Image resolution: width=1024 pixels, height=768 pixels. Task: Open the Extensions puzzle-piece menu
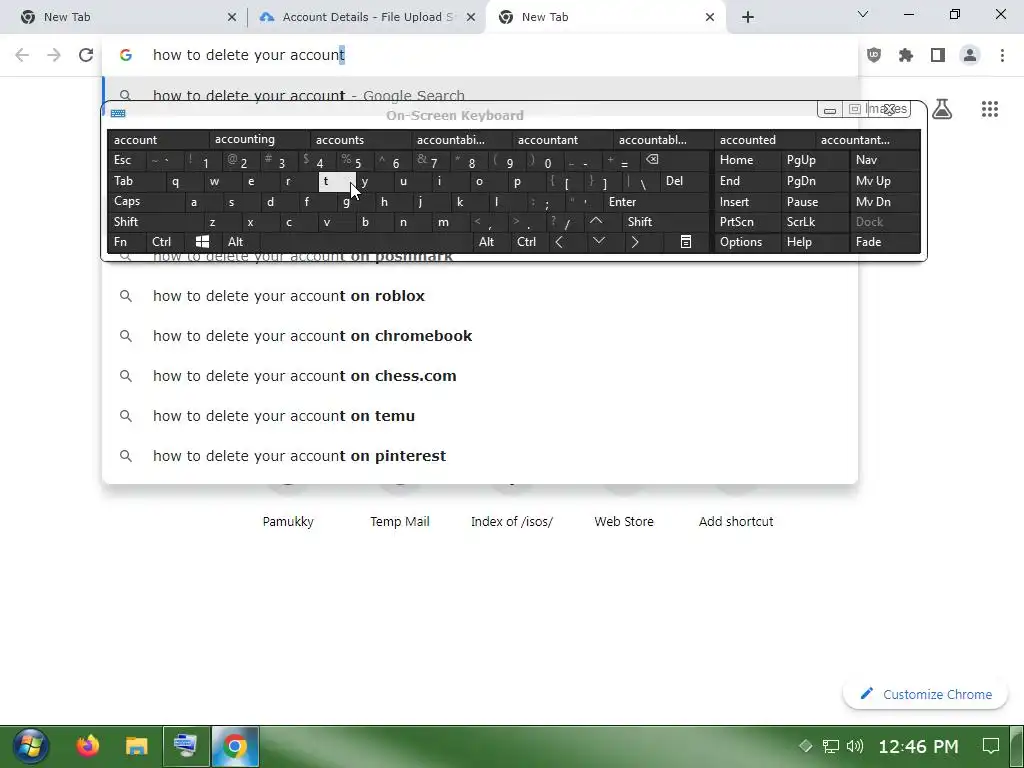(906, 55)
